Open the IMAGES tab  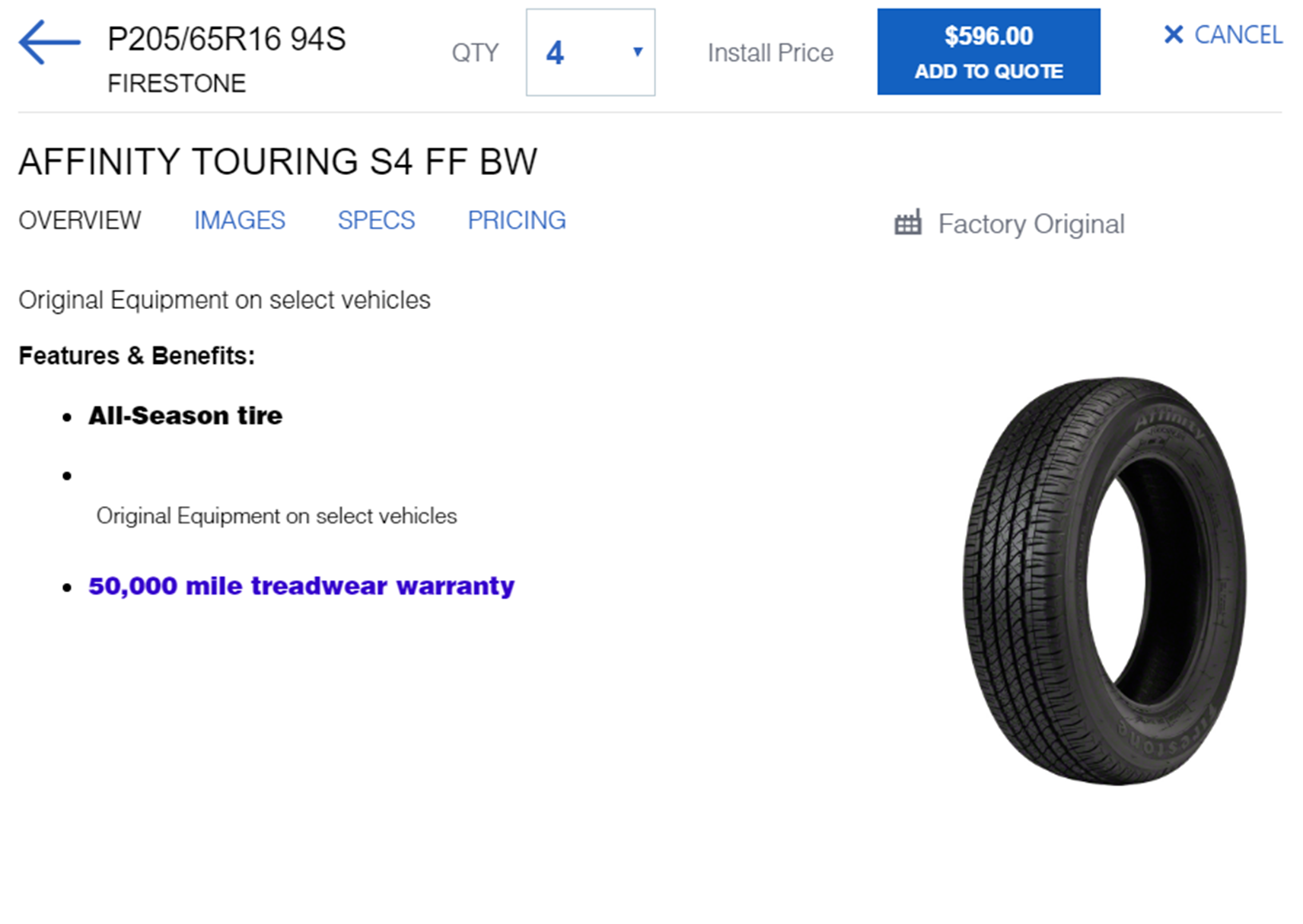pyautogui.click(x=239, y=221)
